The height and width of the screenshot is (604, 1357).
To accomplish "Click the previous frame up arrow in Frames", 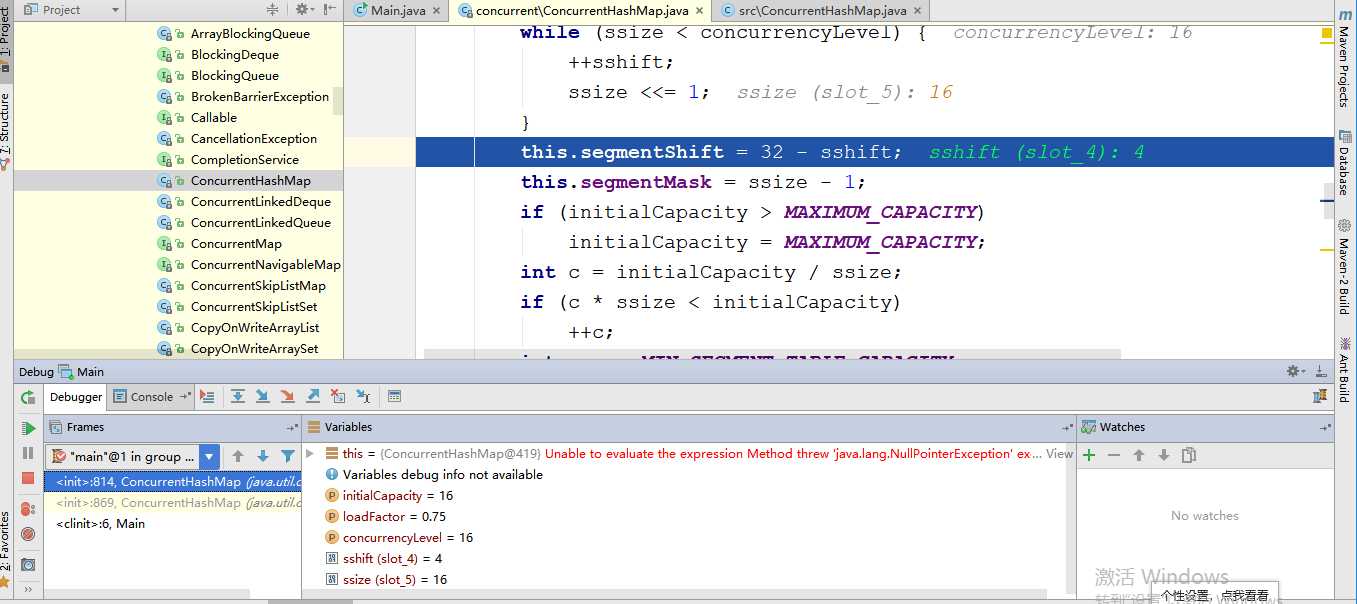I will (238, 456).
